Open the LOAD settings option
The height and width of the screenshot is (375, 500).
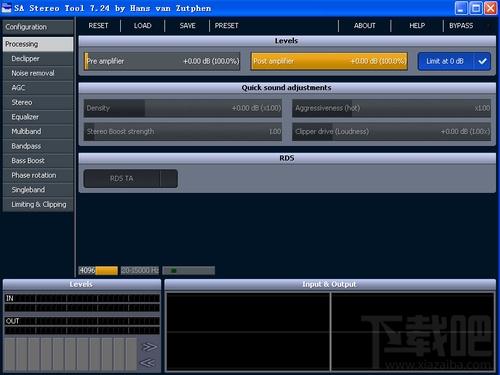click(143, 26)
